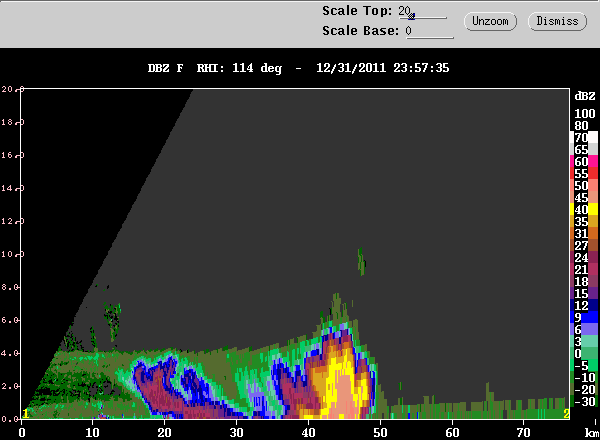600x440 pixels.
Task: Click the yellow endpoint marker 2
Action: pyautogui.click(x=566, y=414)
